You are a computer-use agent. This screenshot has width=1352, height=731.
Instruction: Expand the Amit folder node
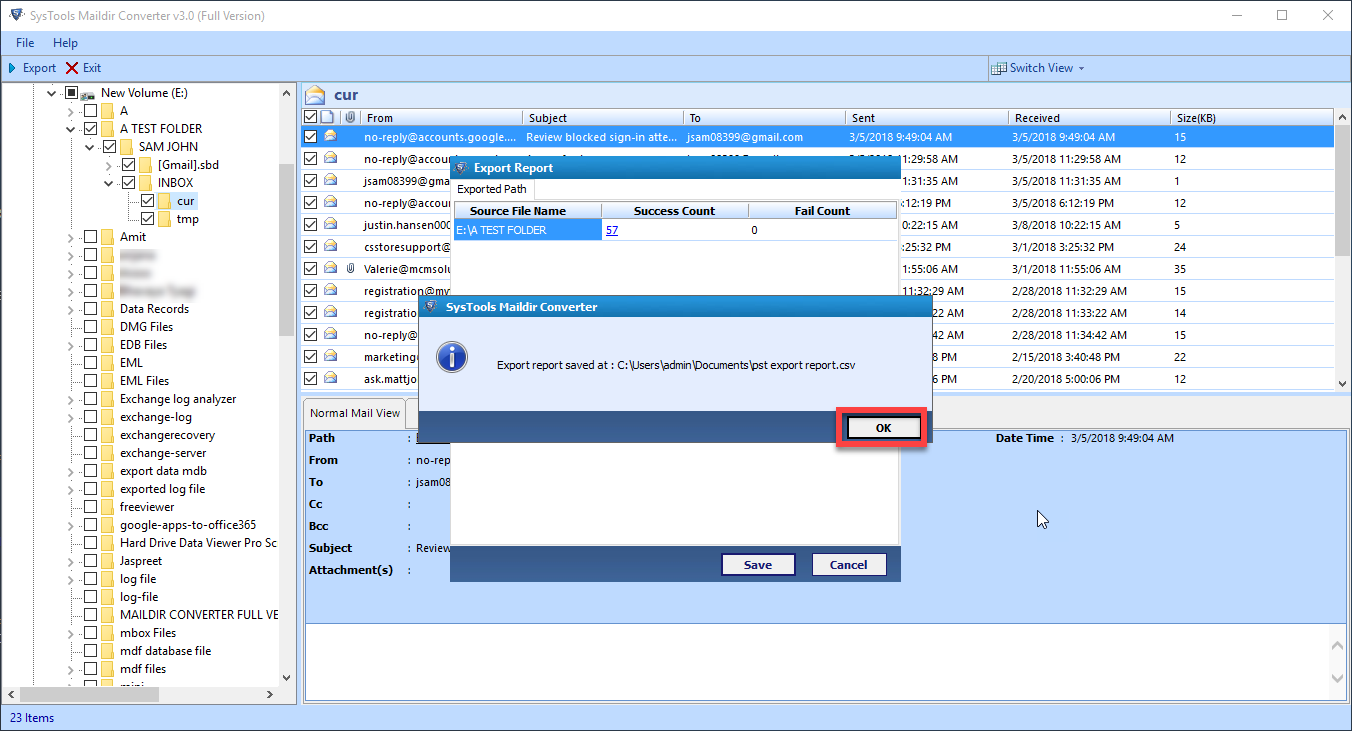coord(71,237)
